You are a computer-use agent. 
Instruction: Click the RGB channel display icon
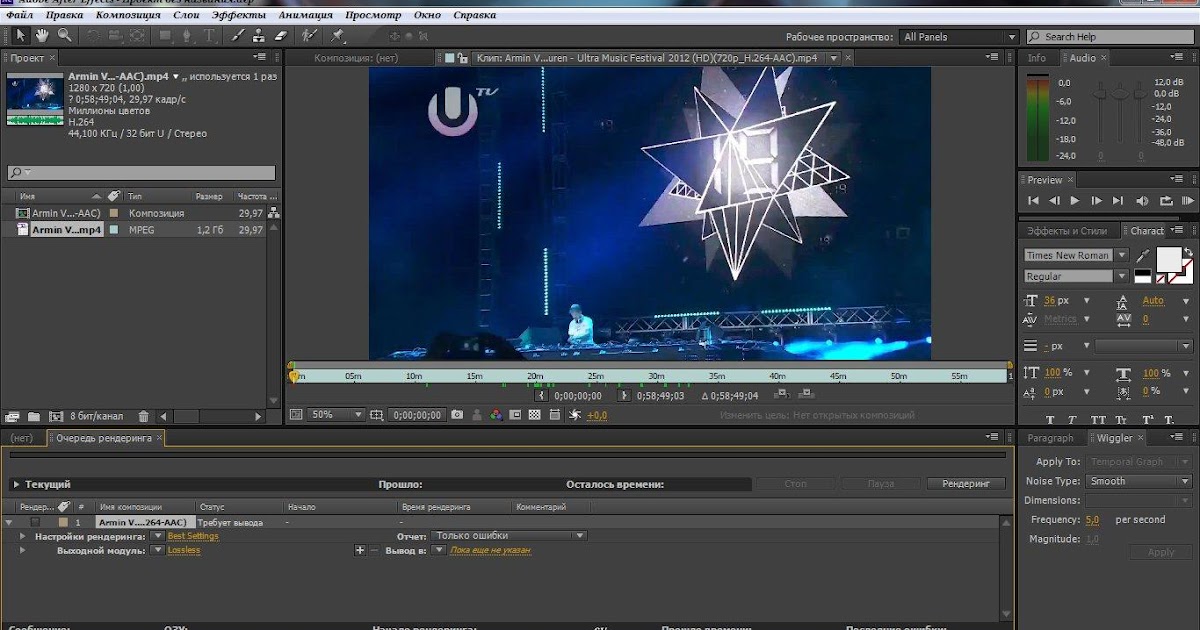point(497,414)
